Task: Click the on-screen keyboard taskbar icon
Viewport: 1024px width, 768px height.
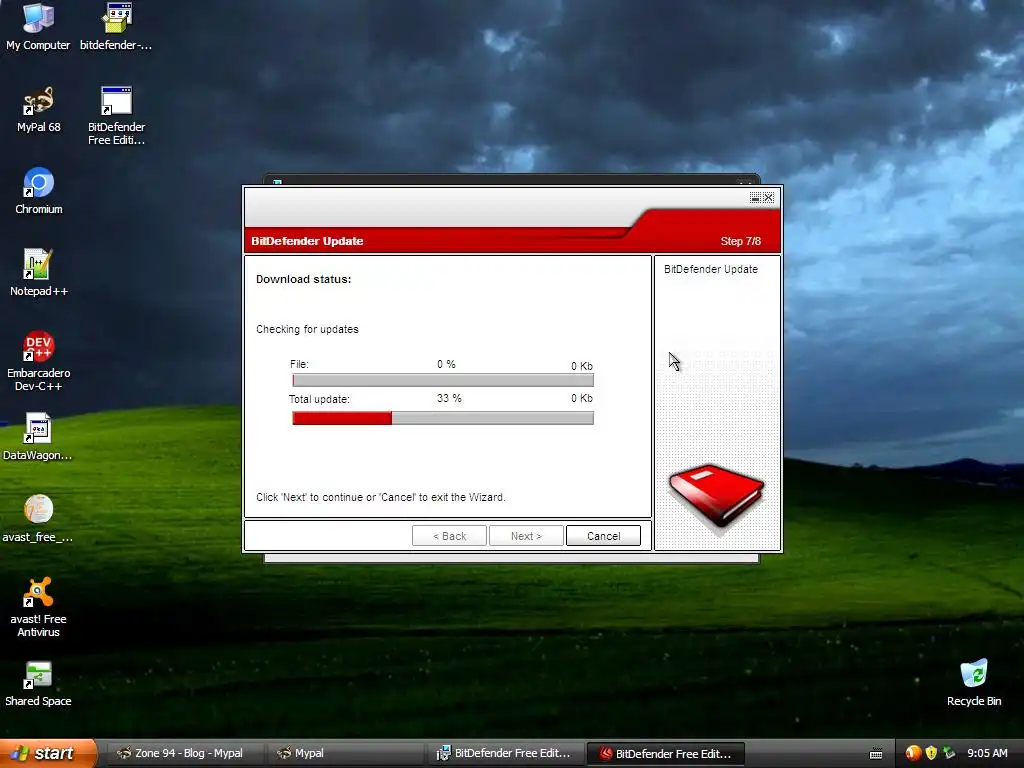Action: click(x=876, y=754)
